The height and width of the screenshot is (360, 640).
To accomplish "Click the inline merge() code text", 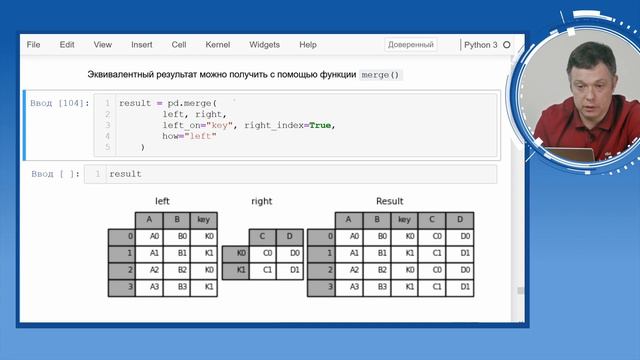I will [380, 75].
